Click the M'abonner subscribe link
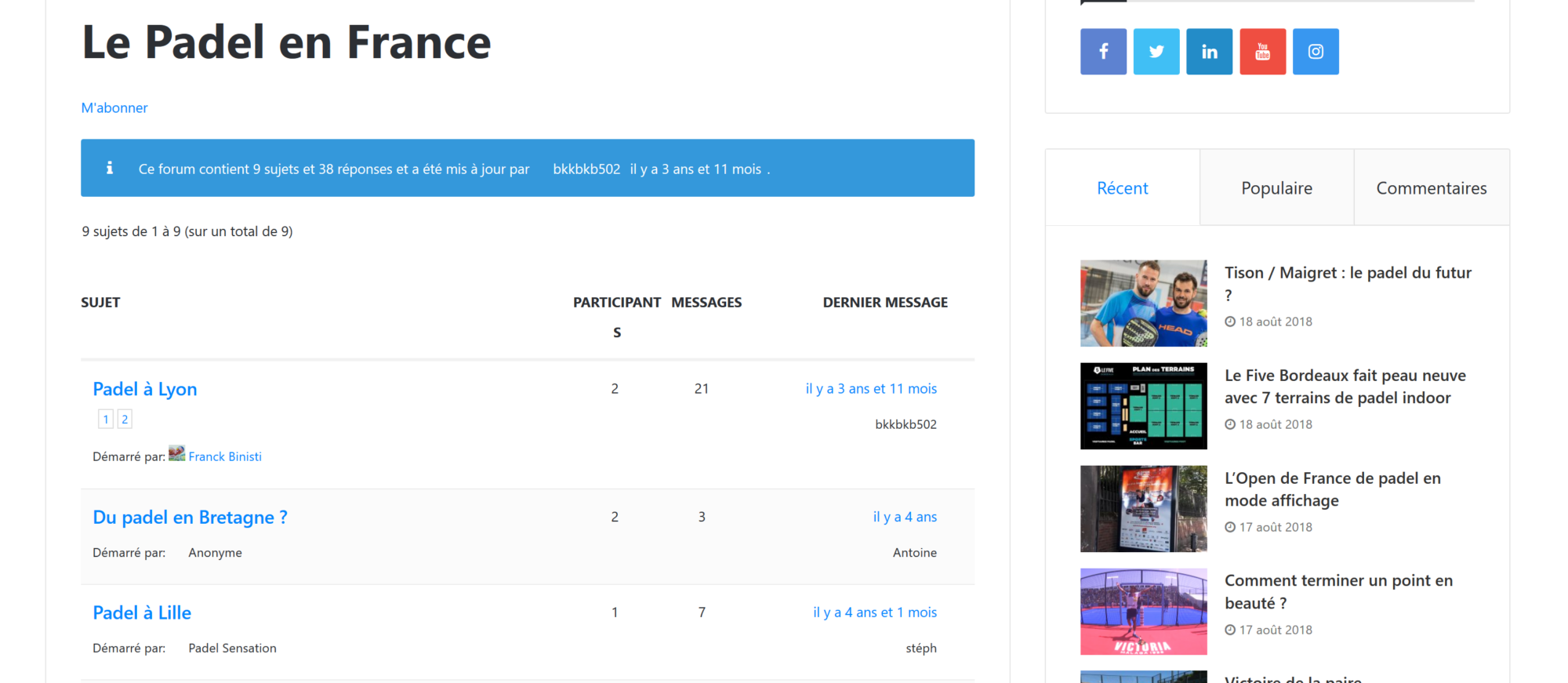The image size is (1568, 683). [x=114, y=108]
